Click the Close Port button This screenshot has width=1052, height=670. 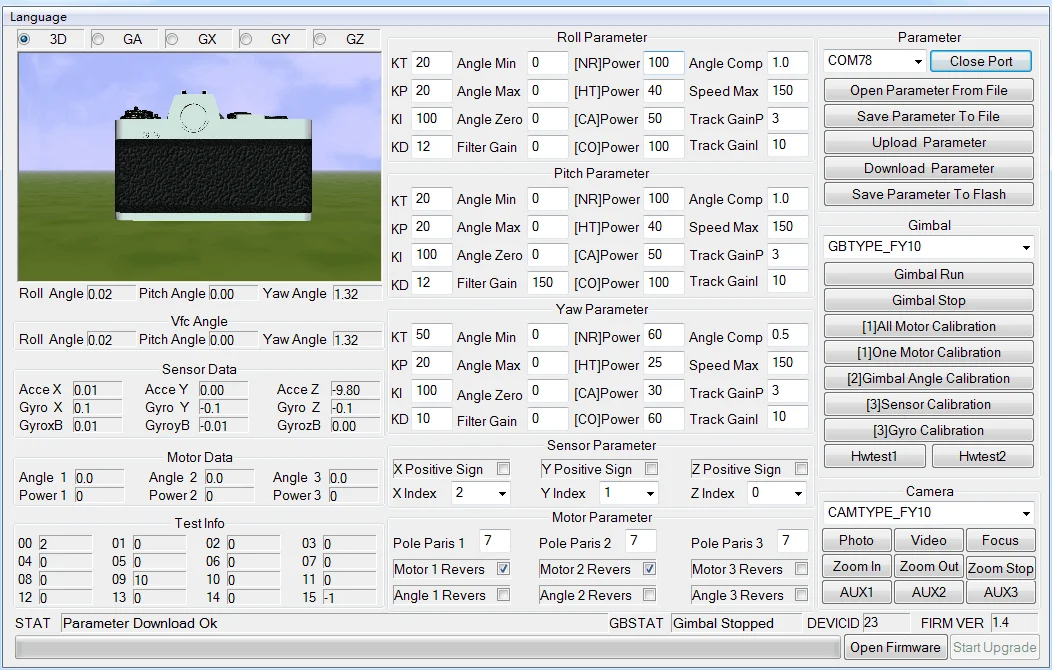click(x=981, y=61)
